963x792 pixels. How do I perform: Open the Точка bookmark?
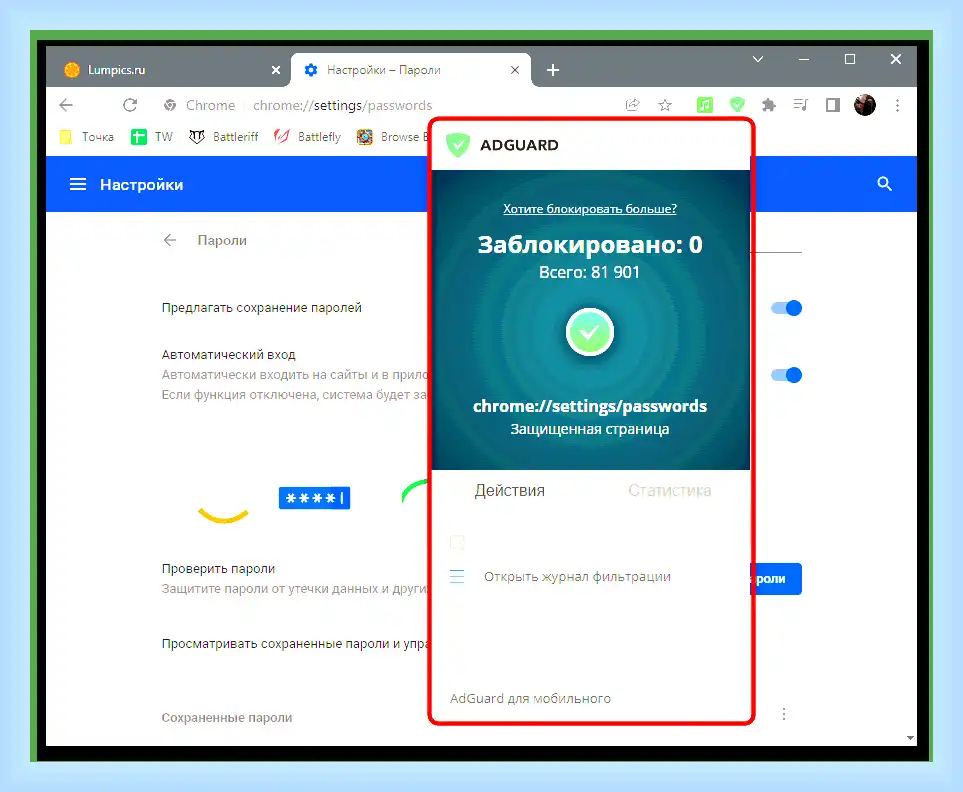tap(87, 137)
